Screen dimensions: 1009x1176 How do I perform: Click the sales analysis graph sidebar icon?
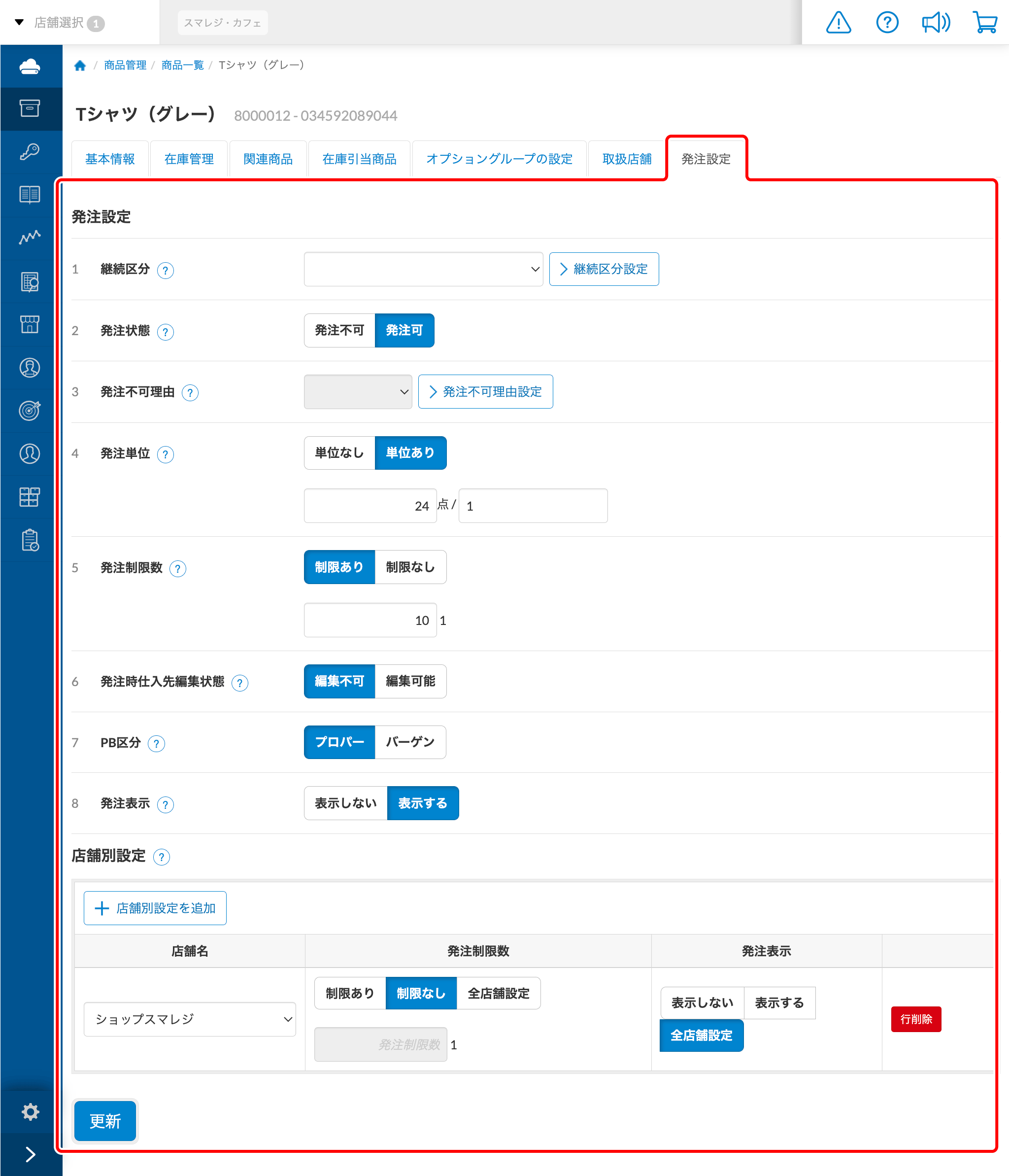(30, 237)
